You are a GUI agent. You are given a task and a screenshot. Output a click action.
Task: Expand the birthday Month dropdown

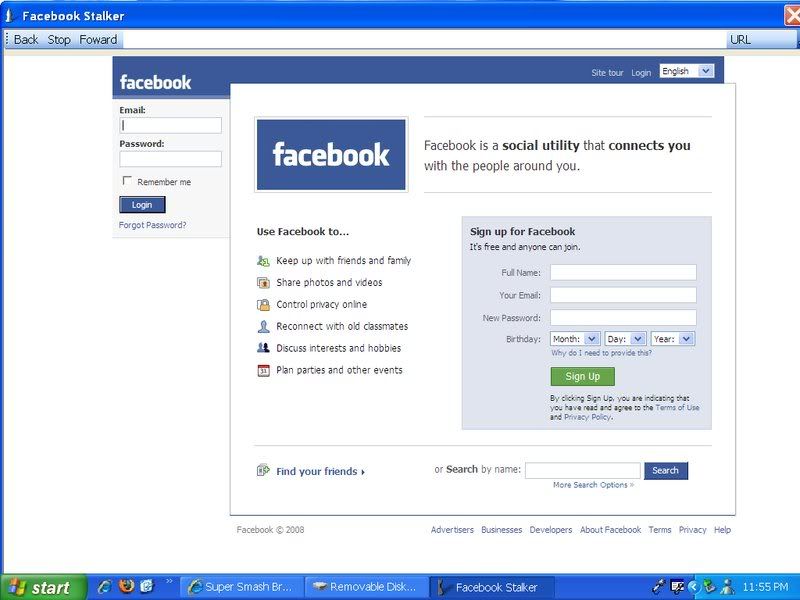(x=575, y=339)
